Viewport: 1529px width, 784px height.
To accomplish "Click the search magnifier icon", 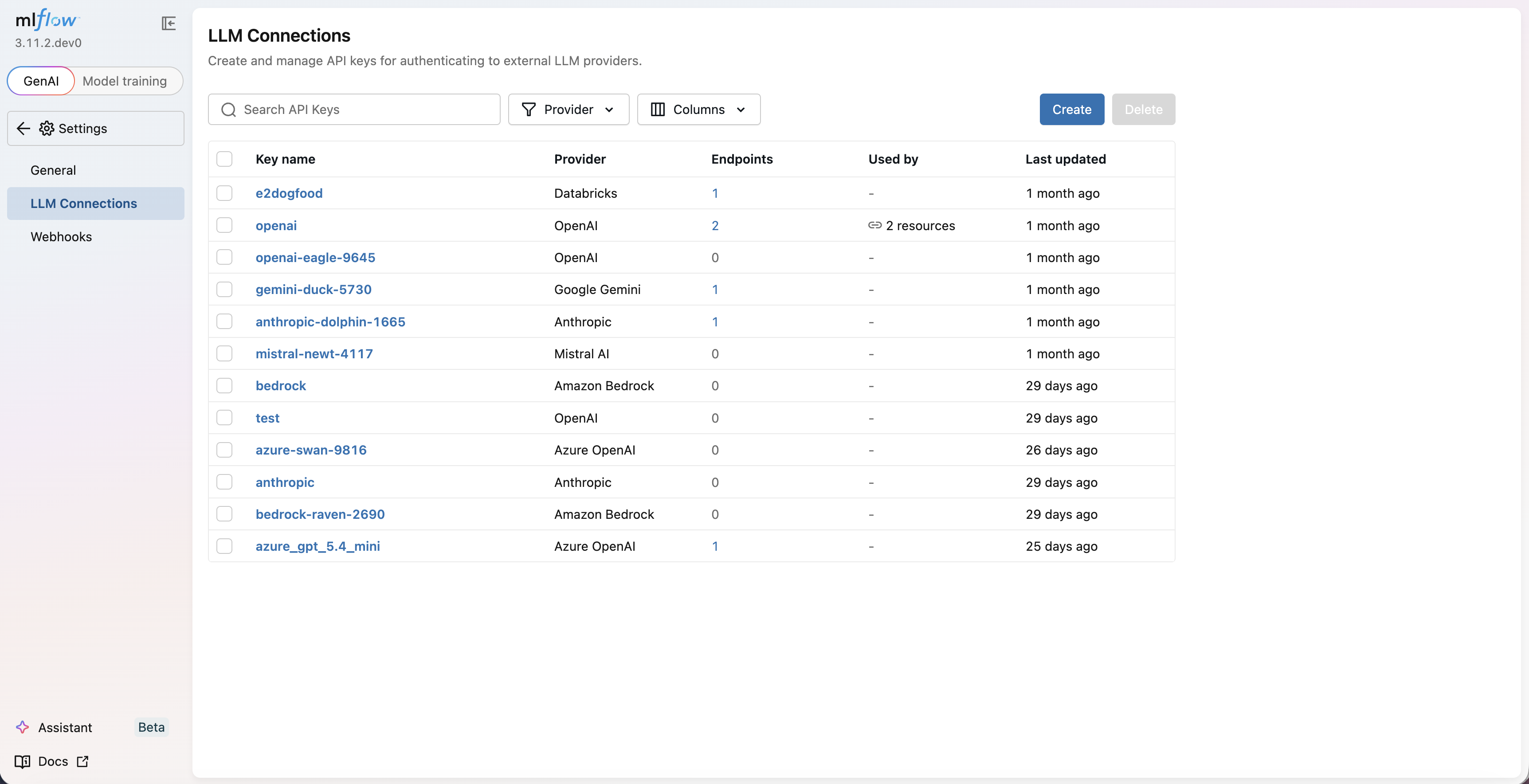I will point(228,109).
